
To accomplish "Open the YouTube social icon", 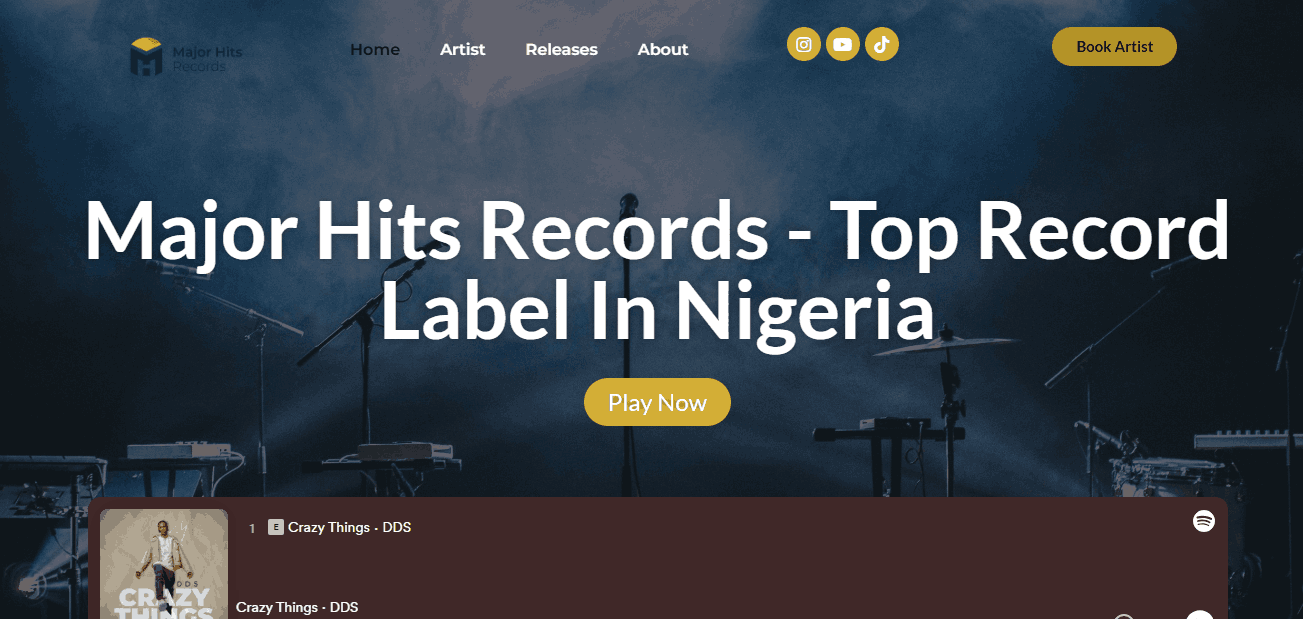I will click(843, 44).
